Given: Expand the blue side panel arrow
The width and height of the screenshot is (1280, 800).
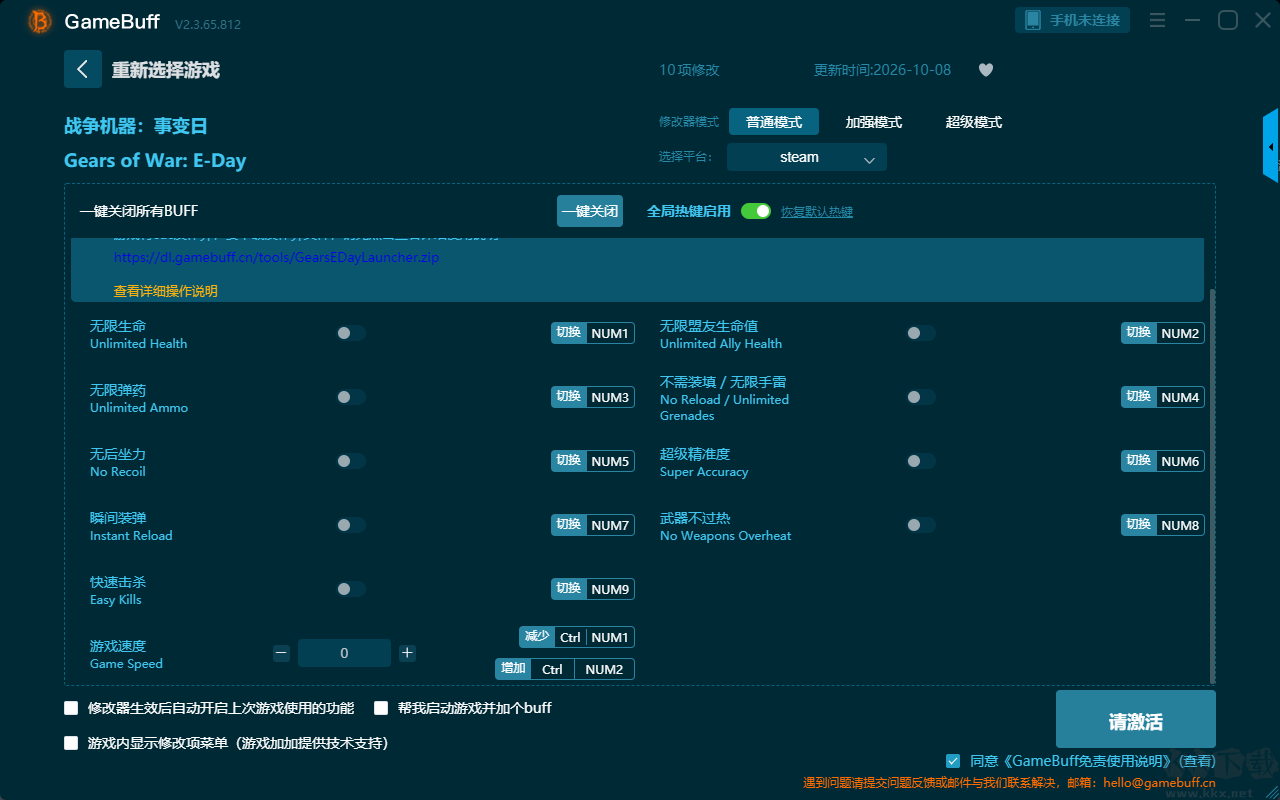Looking at the screenshot, I should coord(1271,146).
